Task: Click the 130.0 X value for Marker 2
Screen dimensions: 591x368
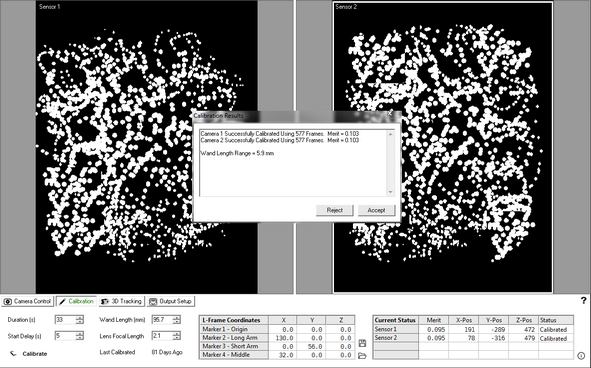Action: pyautogui.click(x=283, y=338)
